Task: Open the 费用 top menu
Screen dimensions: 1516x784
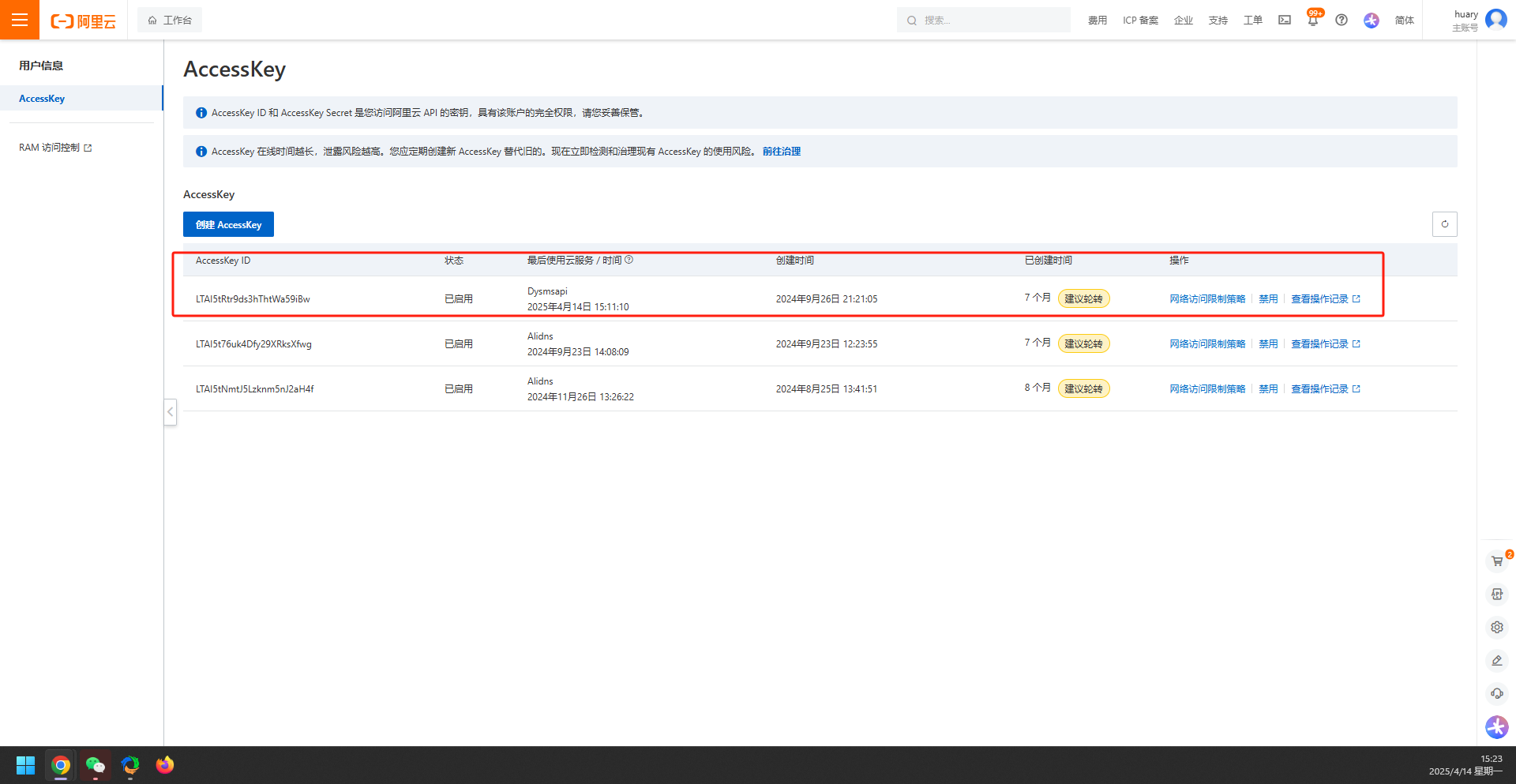Action: coord(1097,21)
